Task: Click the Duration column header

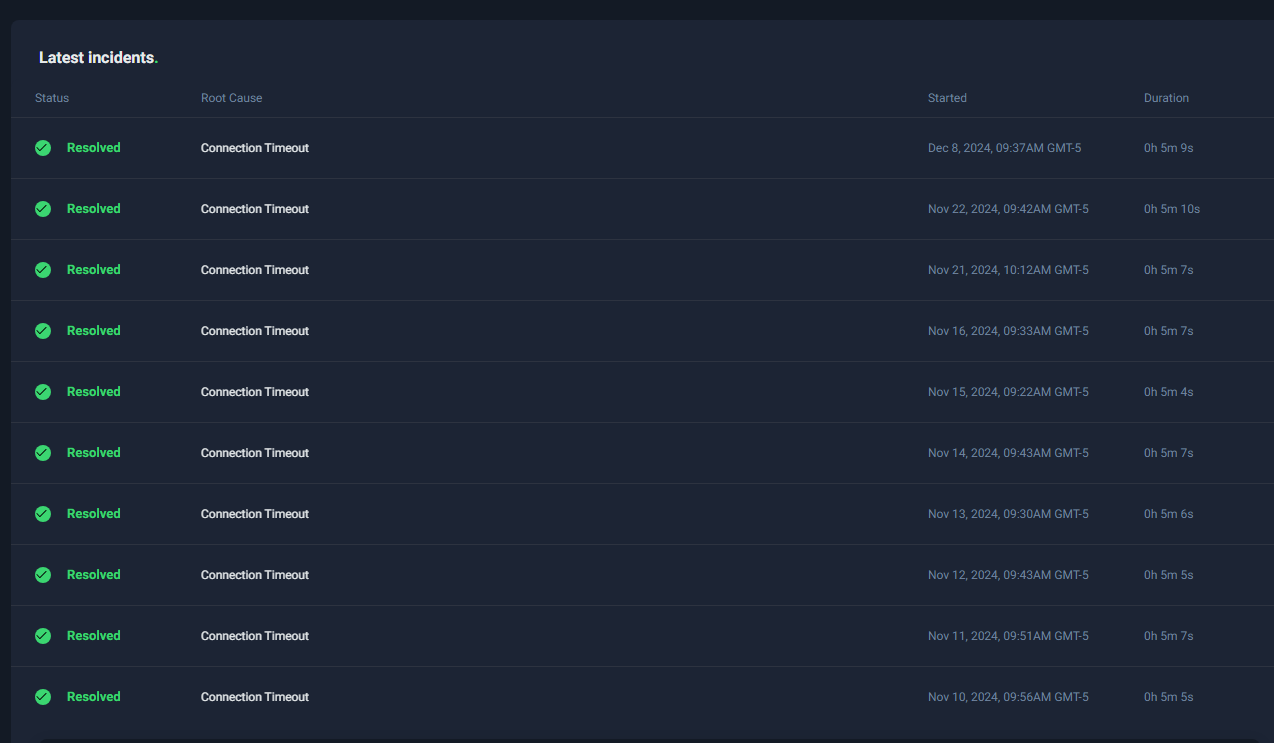Action: (1166, 98)
